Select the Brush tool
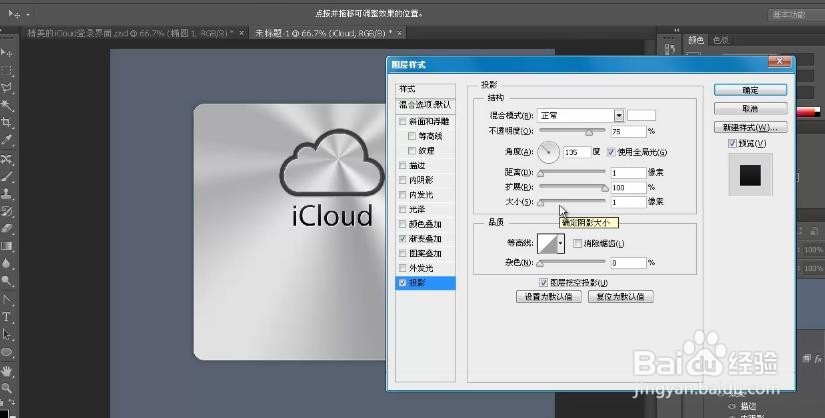This screenshot has height=418, width=825. click(x=6, y=176)
